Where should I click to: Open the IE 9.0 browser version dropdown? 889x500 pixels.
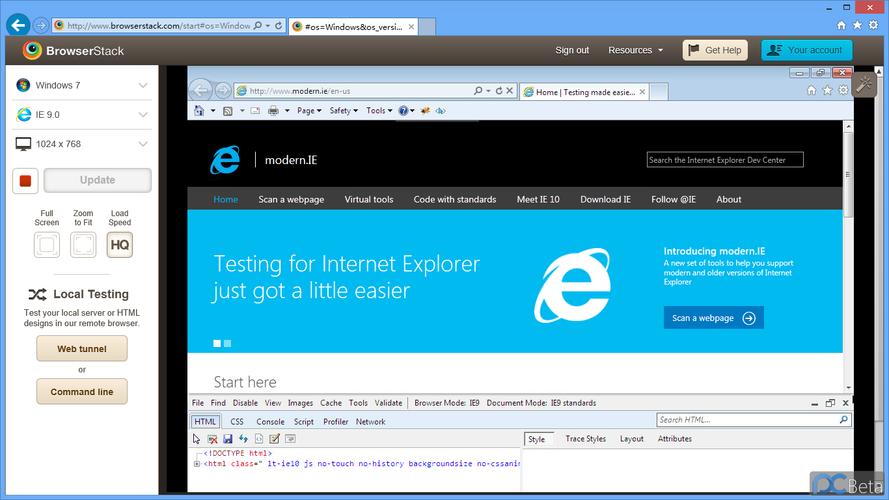(82, 115)
